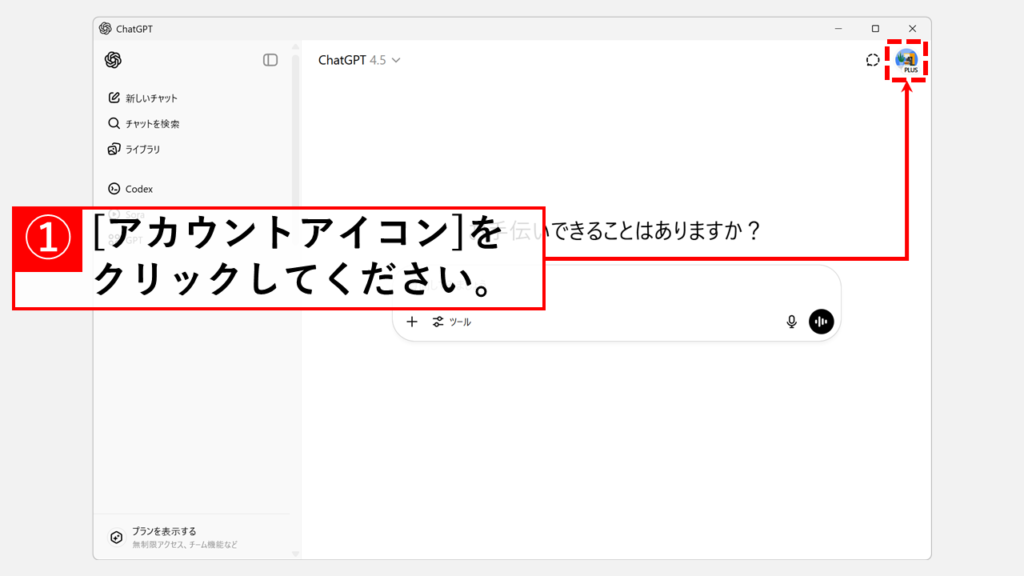Click the account icon with PLUS badge

(906, 60)
